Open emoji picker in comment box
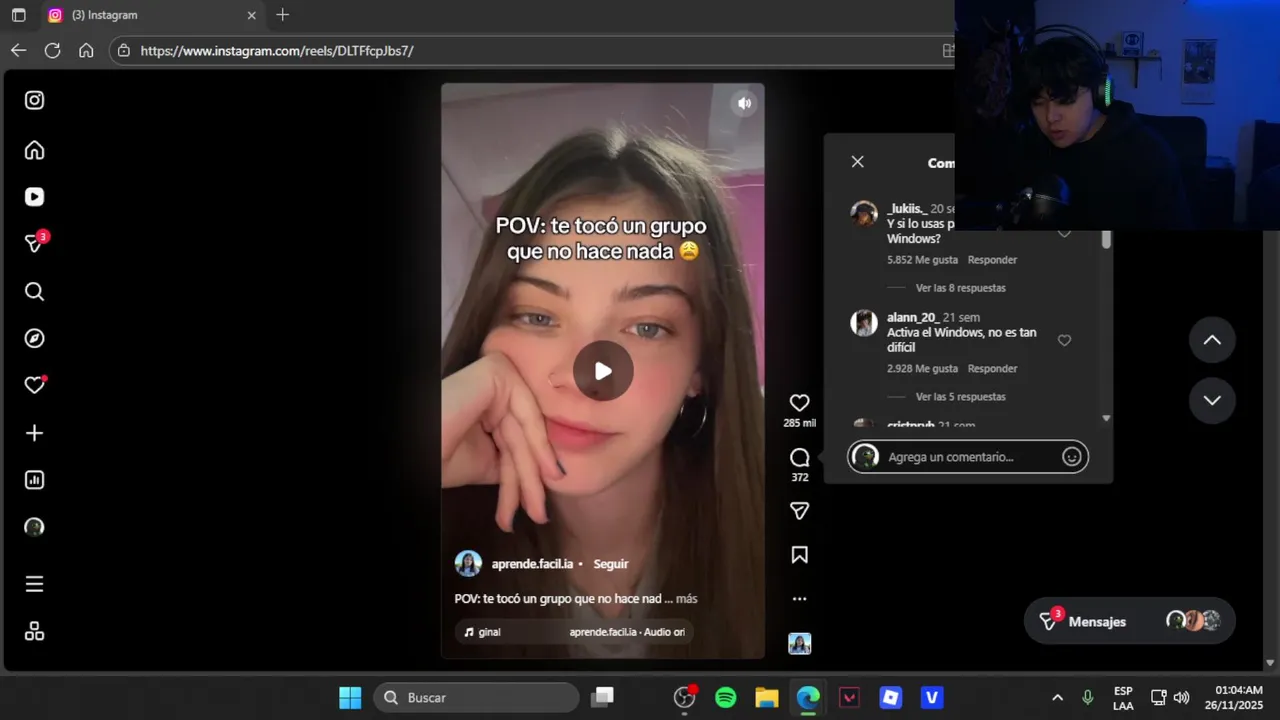1280x720 pixels. 1071,457
